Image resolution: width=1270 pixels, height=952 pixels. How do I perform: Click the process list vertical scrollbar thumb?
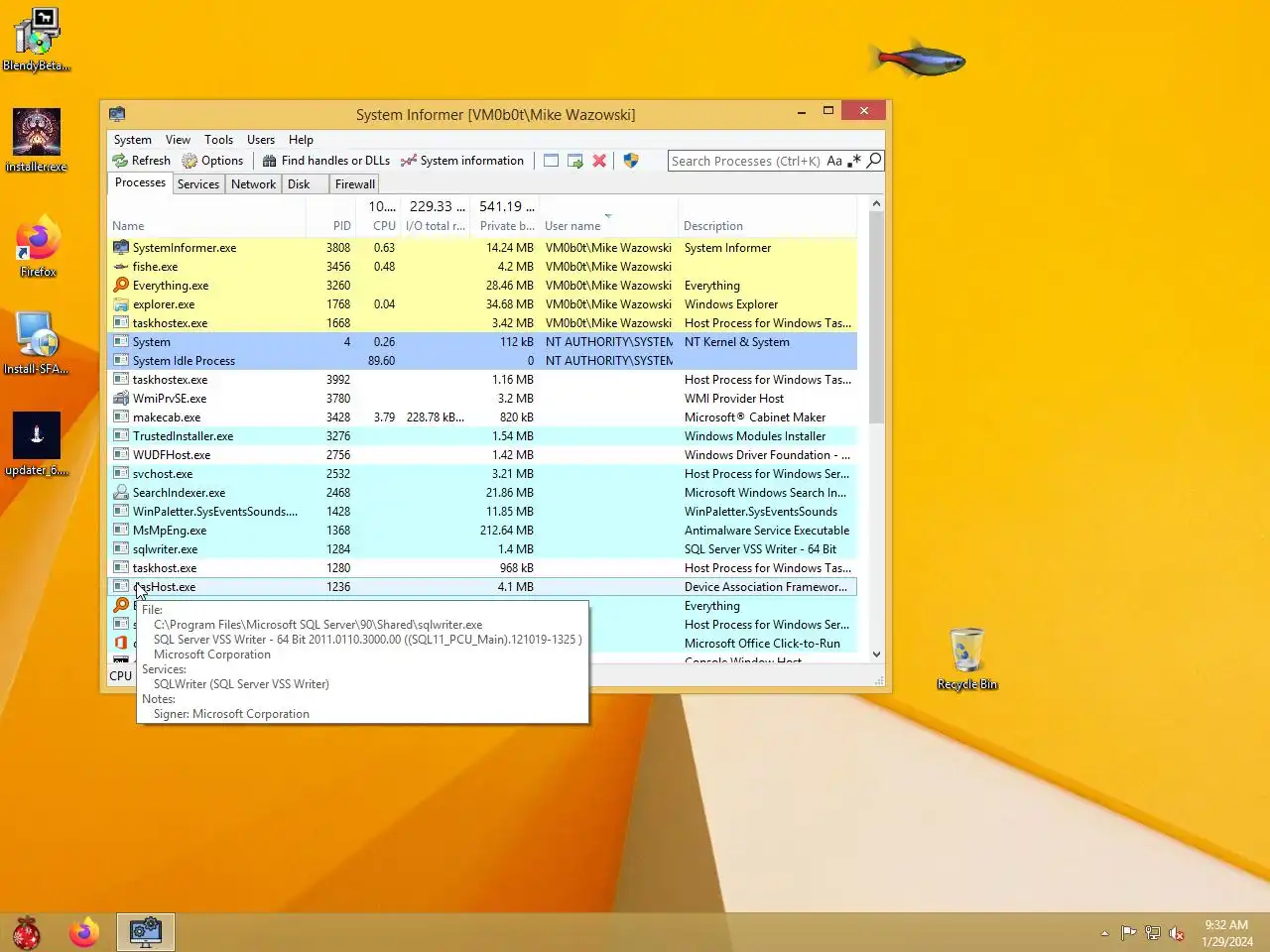click(876, 317)
